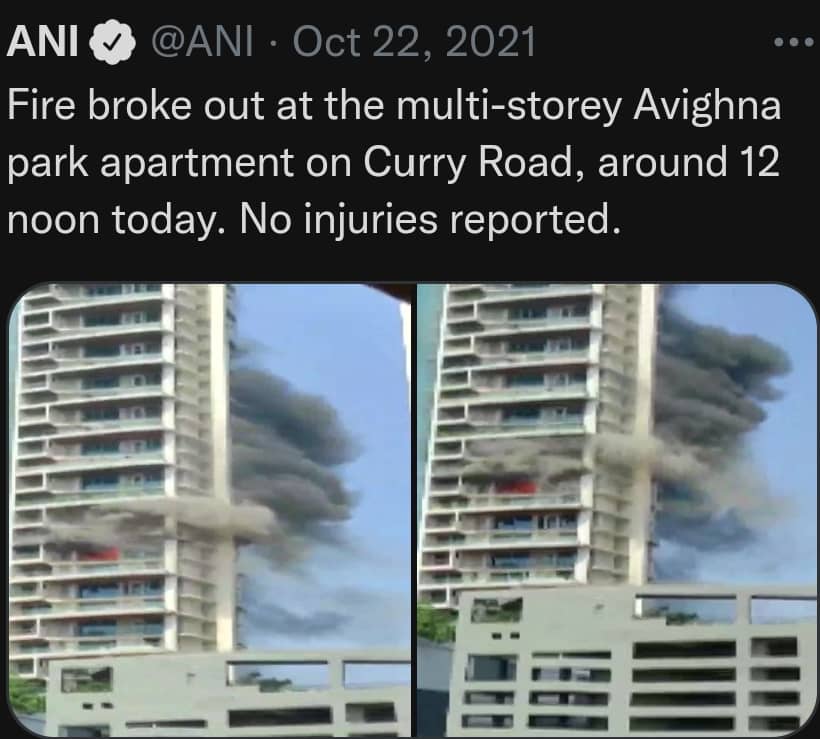Click the black smoke cloud in left photo

click(x=293, y=455)
